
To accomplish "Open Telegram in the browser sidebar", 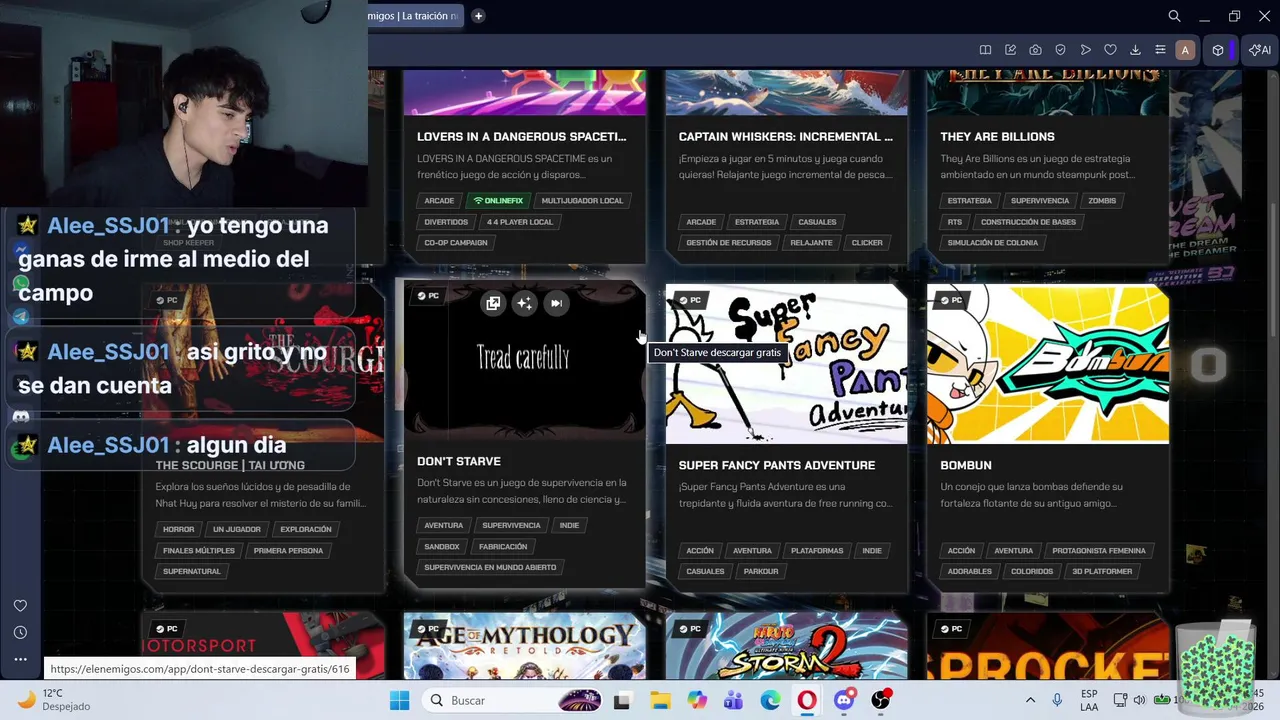I will [x=20, y=316].
